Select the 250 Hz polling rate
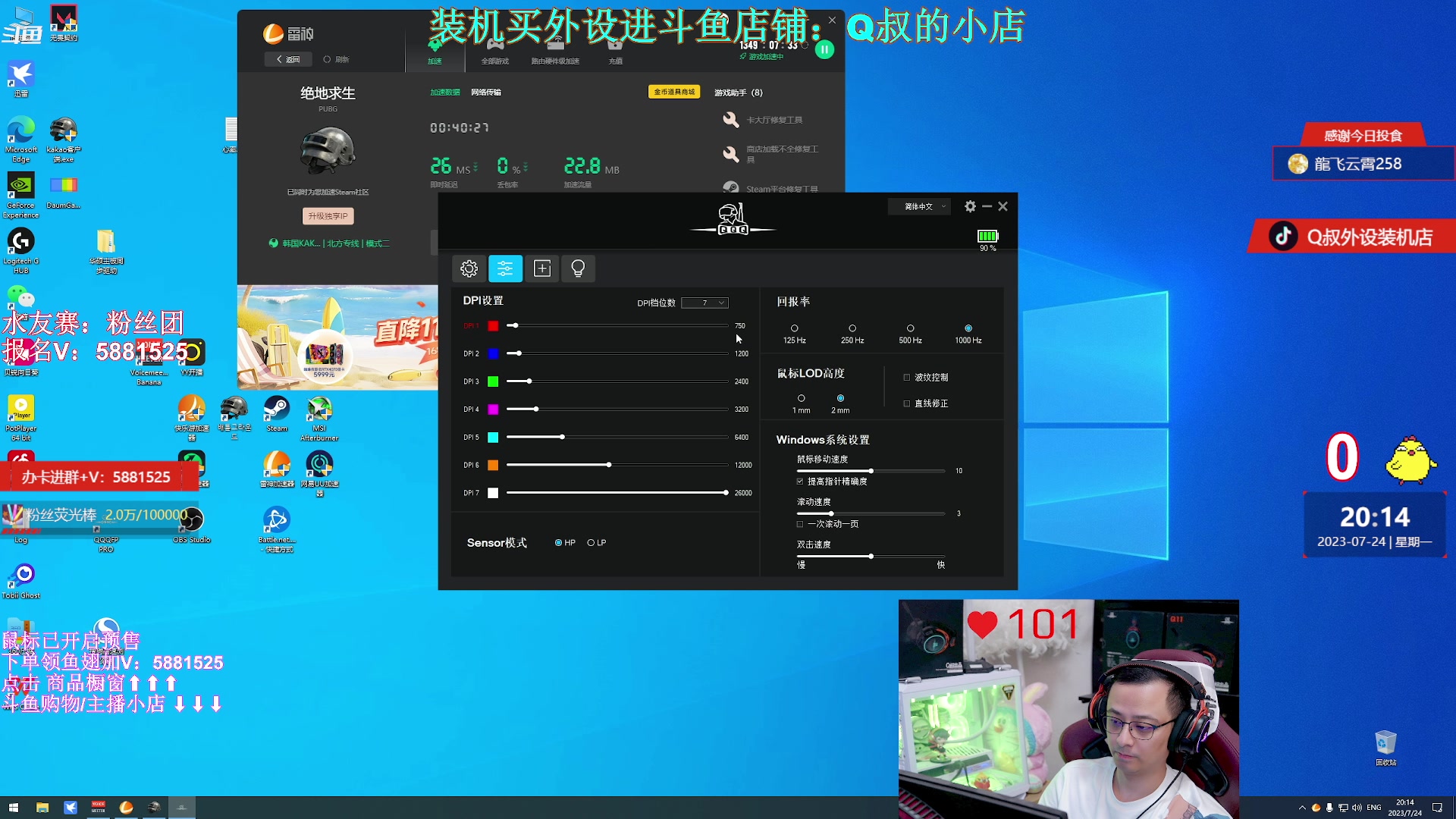The image size is (1456, 819). click(x=852, y=328)
